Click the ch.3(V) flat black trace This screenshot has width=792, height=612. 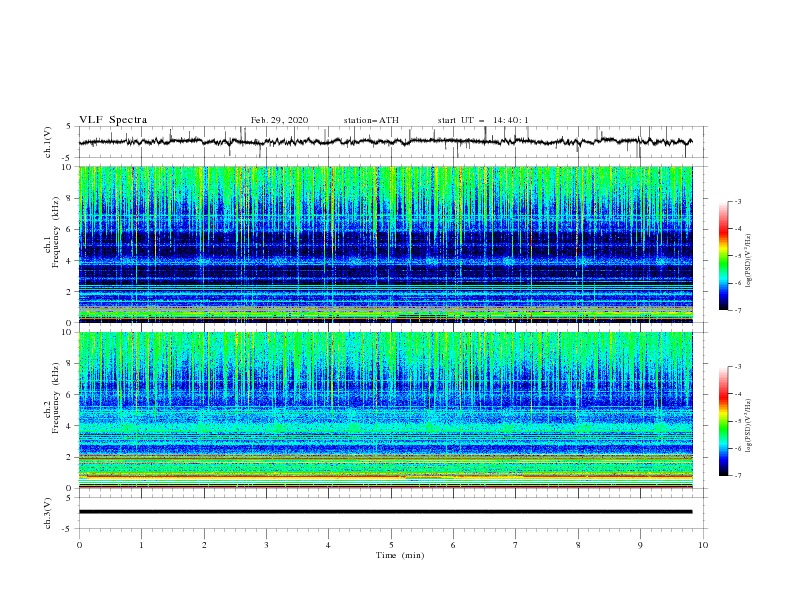[x=385, y=512]
